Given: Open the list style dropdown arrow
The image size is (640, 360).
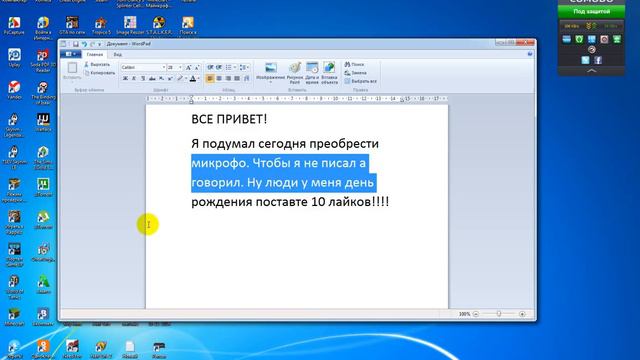Looking at the screenshot, I should pos(235,67).
